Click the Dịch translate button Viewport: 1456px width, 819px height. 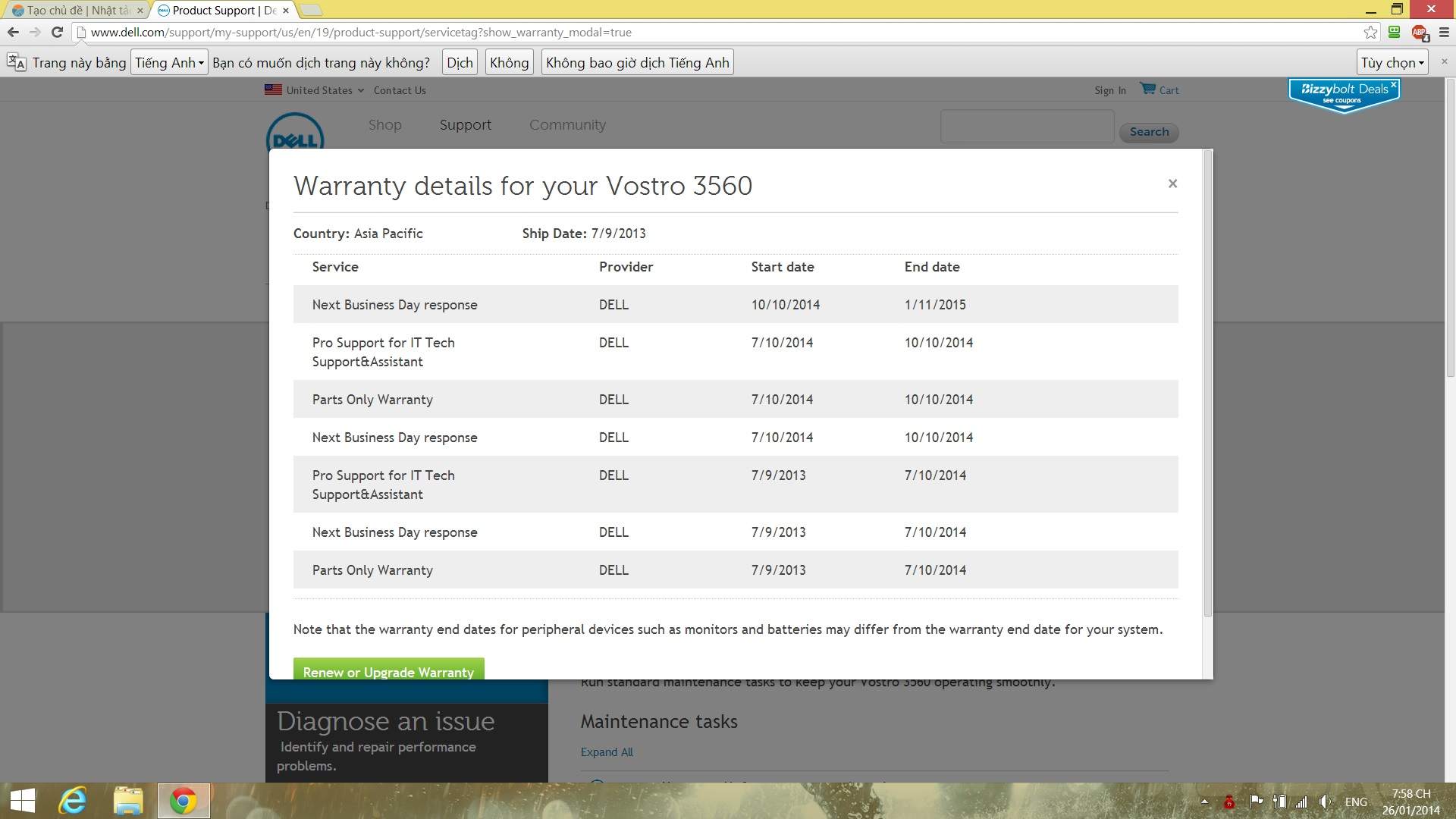point(460,62)
